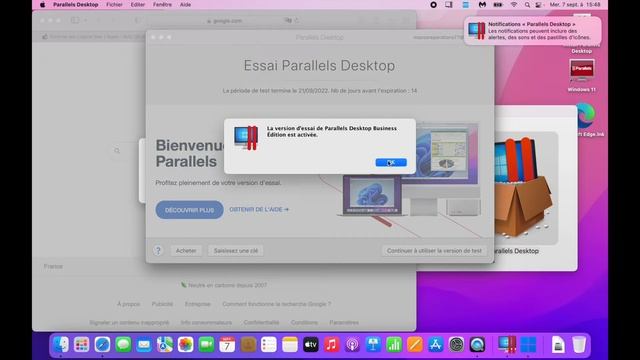Open Photos from the dock
Image resolution: width=640 pixels, height=360 pixels.
click(x=186, y=345)
